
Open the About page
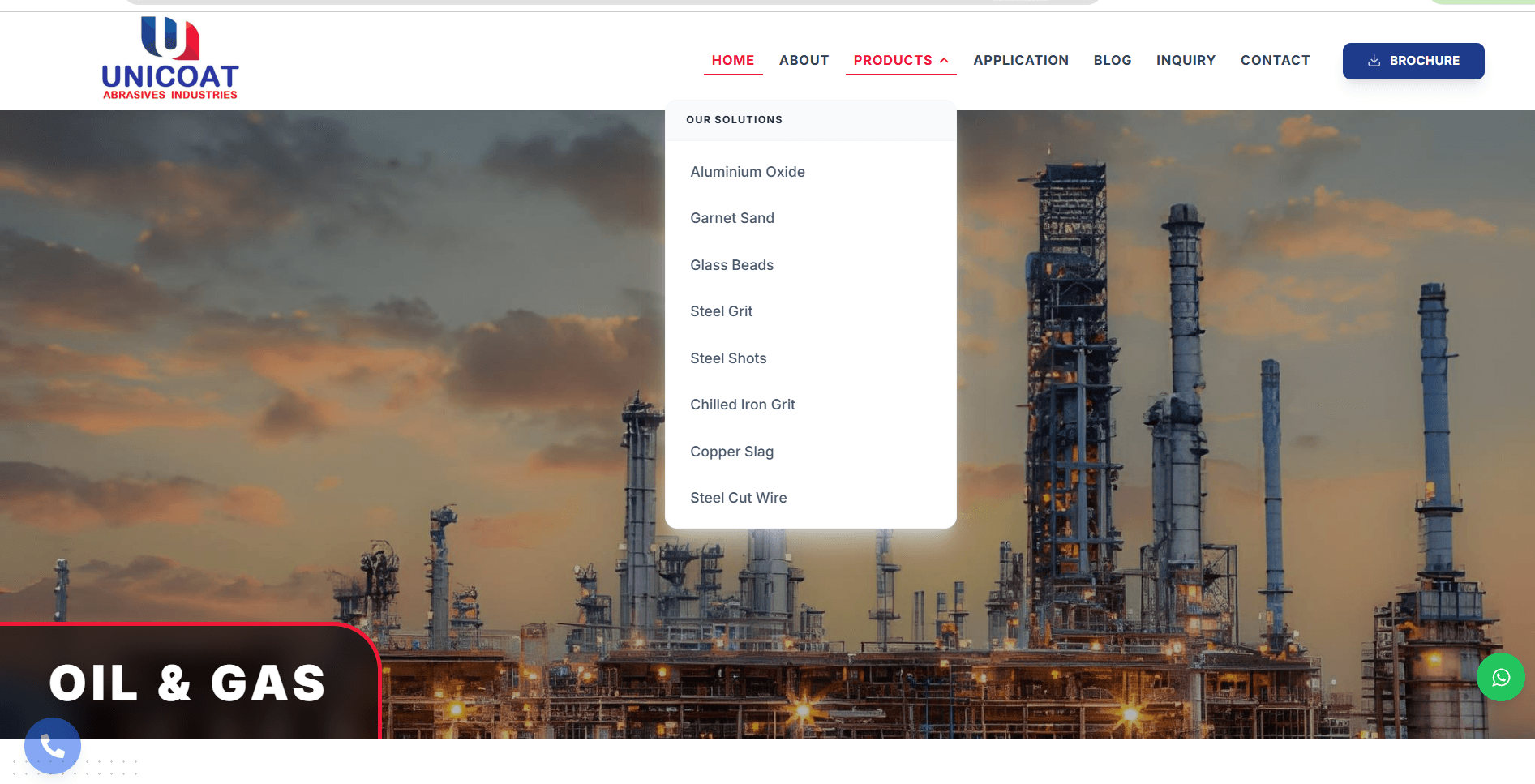pyautogui.click(x=804, y=61)
